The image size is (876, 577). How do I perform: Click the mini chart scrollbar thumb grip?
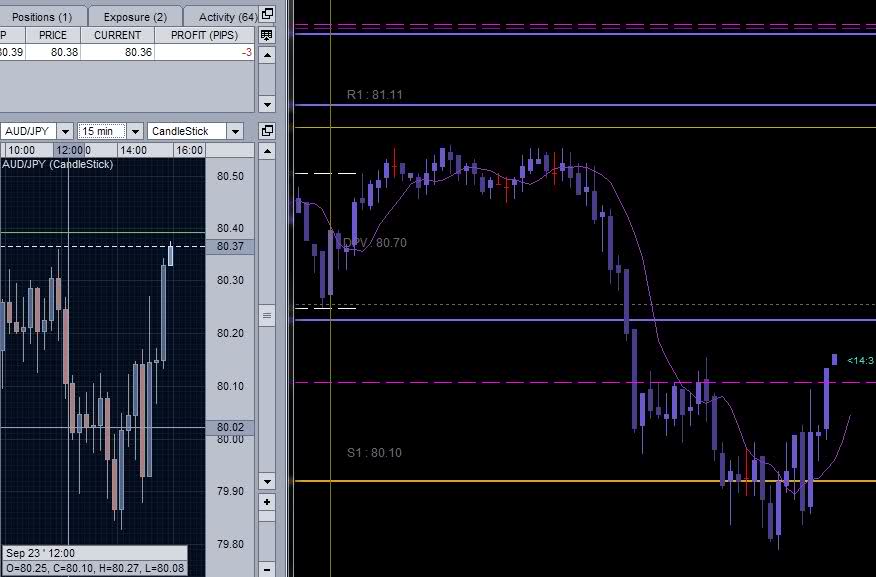(x=267, y=316)
